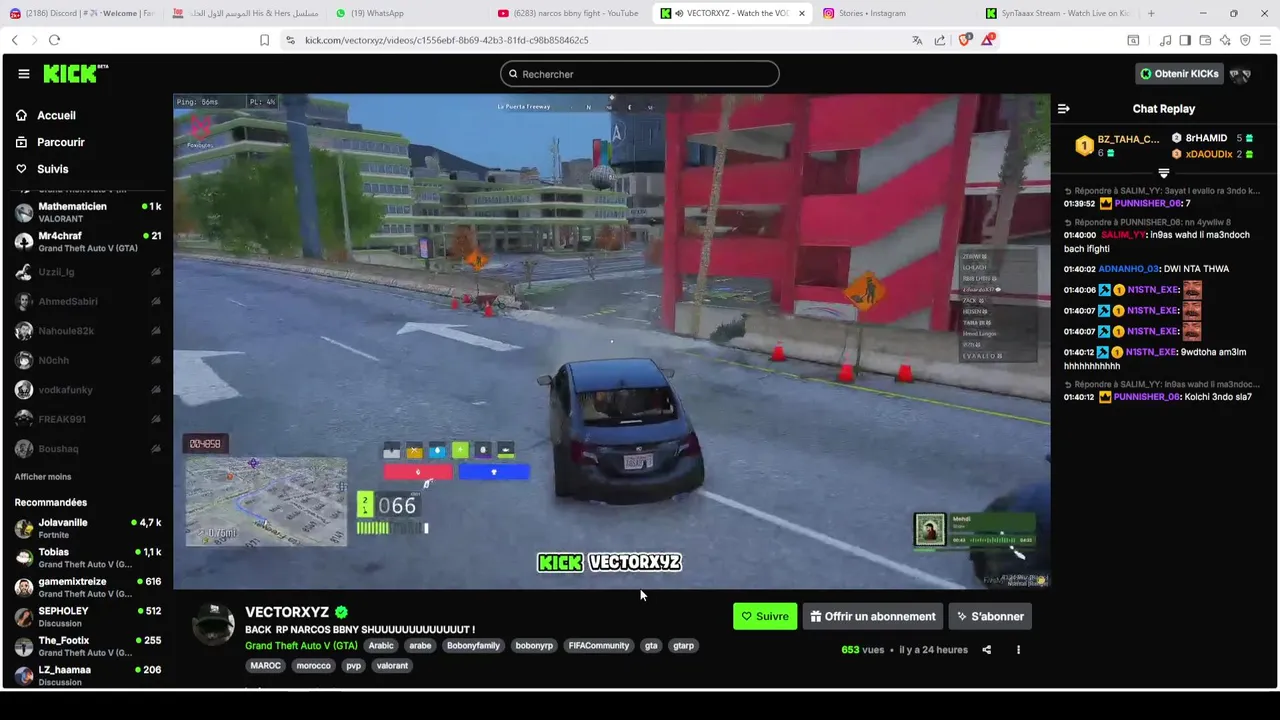
Task: Switch to the WhatsApp browser tab
Action: pos(405,13)
